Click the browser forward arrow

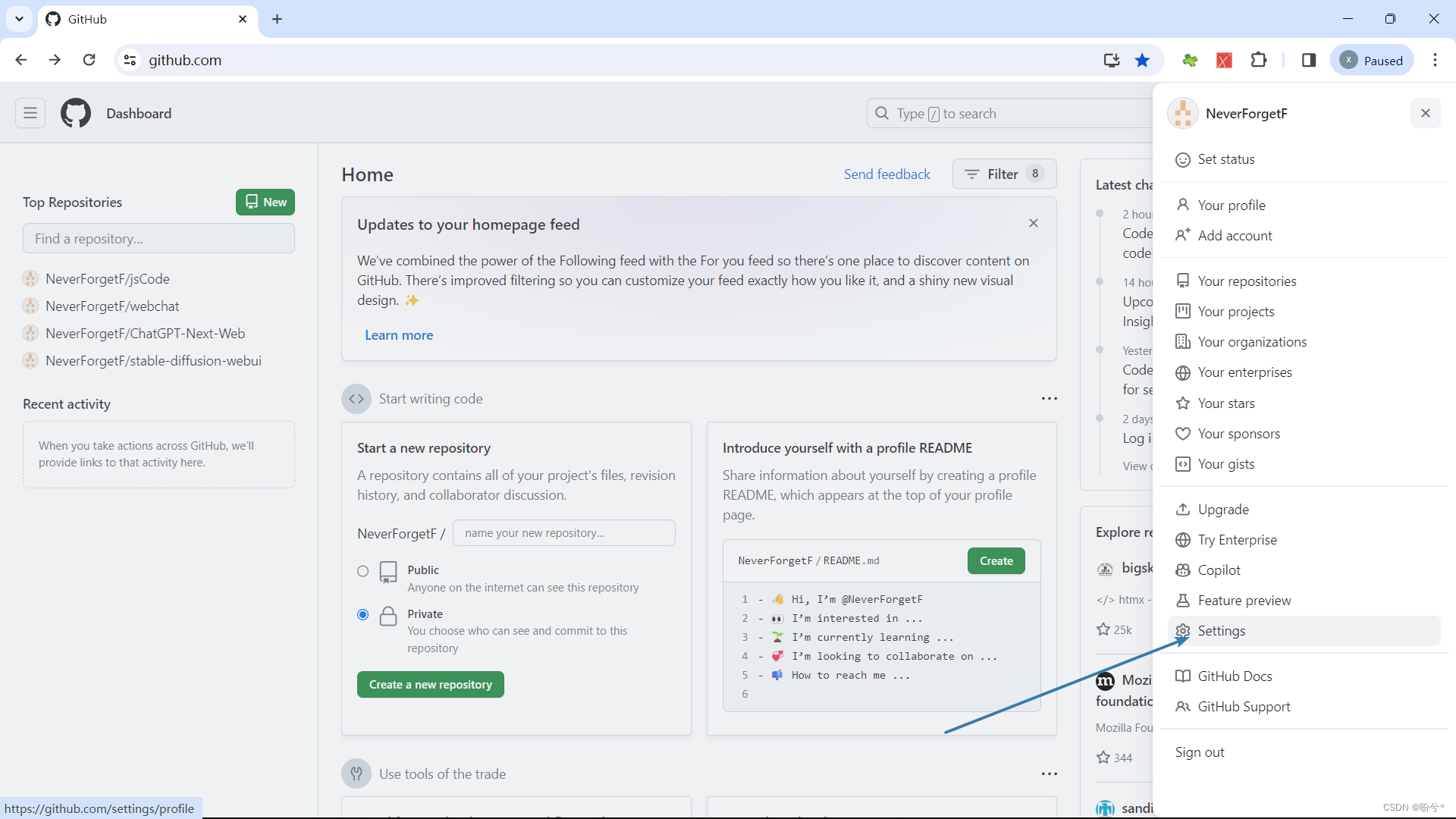[x=55, y=60]
